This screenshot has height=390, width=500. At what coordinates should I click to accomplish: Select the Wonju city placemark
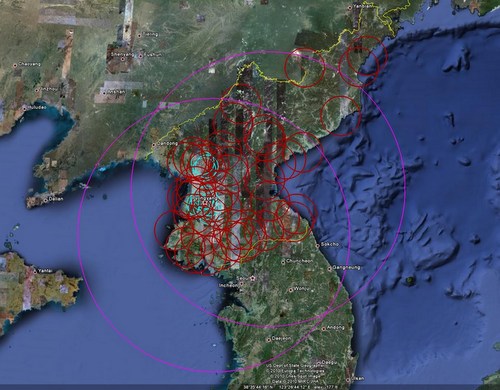coord(291,290)
